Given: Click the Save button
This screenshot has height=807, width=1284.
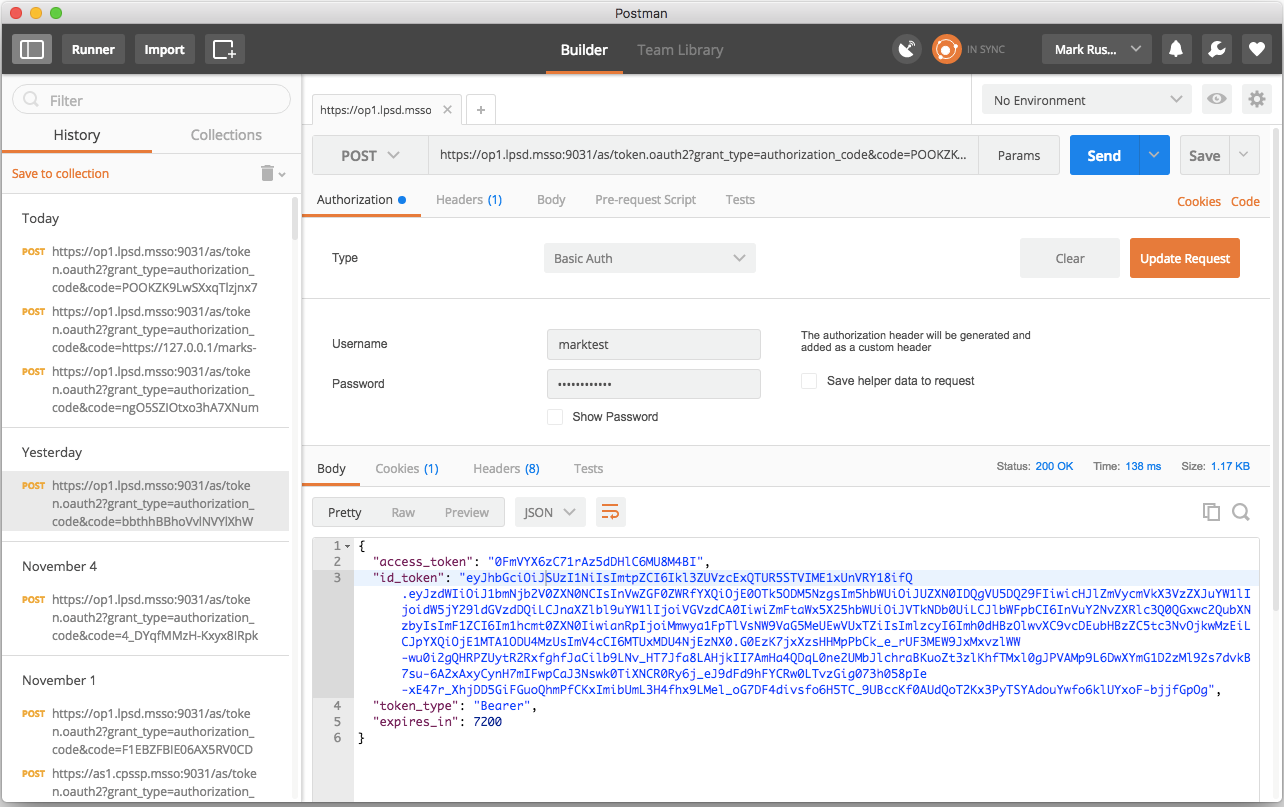Looking at the screenshot, I should [1204, 155].
